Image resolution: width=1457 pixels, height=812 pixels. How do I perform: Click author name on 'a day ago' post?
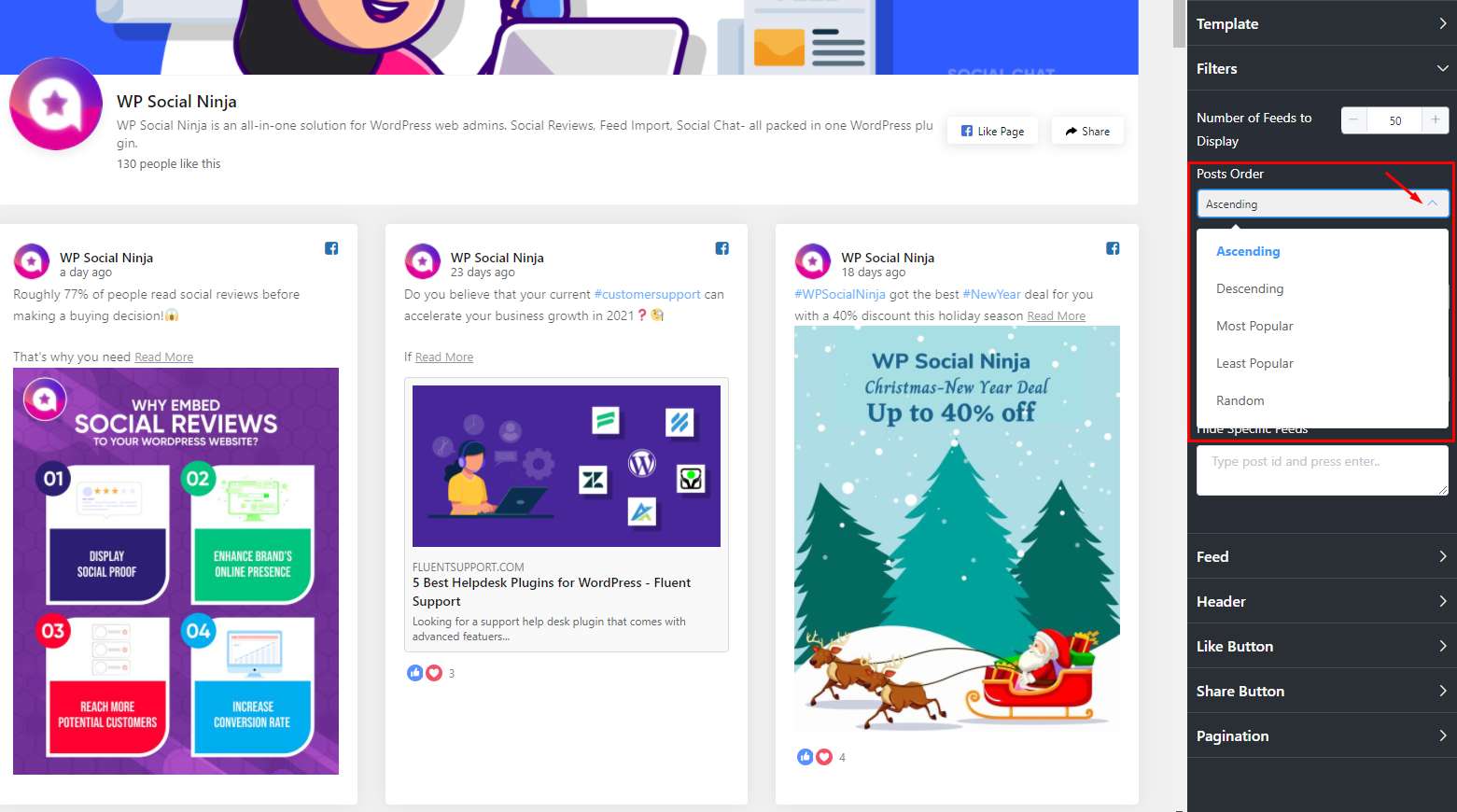point(106,258)
